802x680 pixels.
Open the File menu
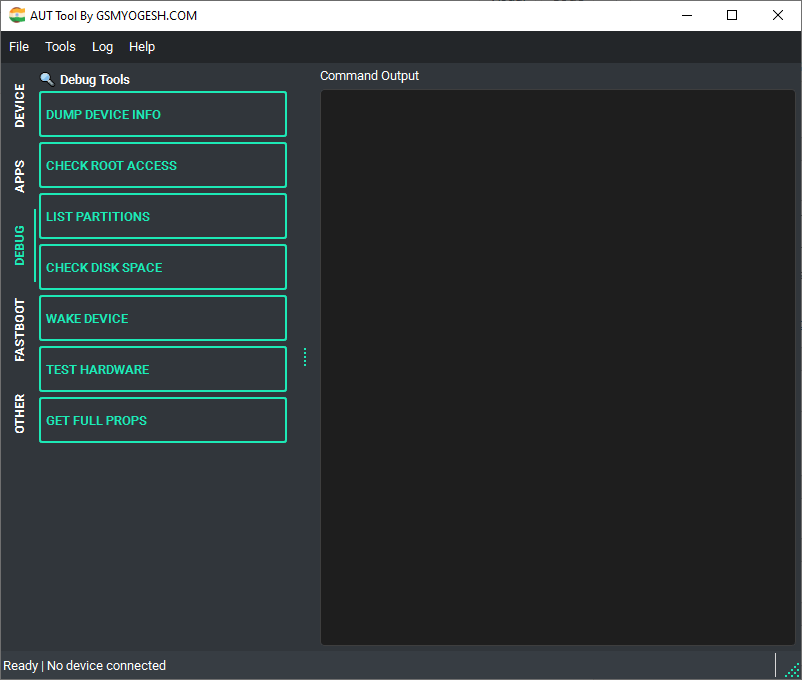click(x=19, y=47)
